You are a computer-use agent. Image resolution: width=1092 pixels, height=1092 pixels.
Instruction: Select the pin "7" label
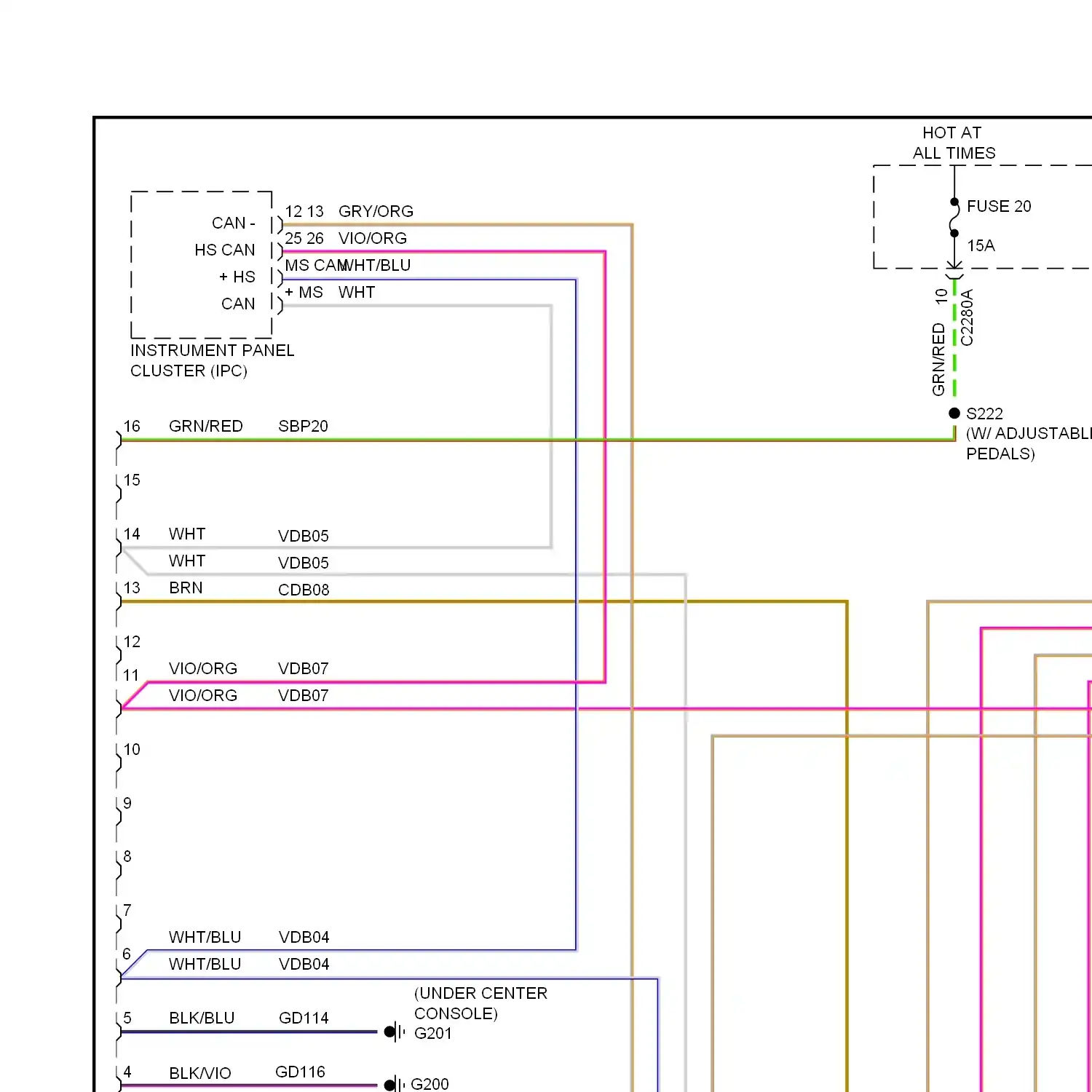[127, 910]
